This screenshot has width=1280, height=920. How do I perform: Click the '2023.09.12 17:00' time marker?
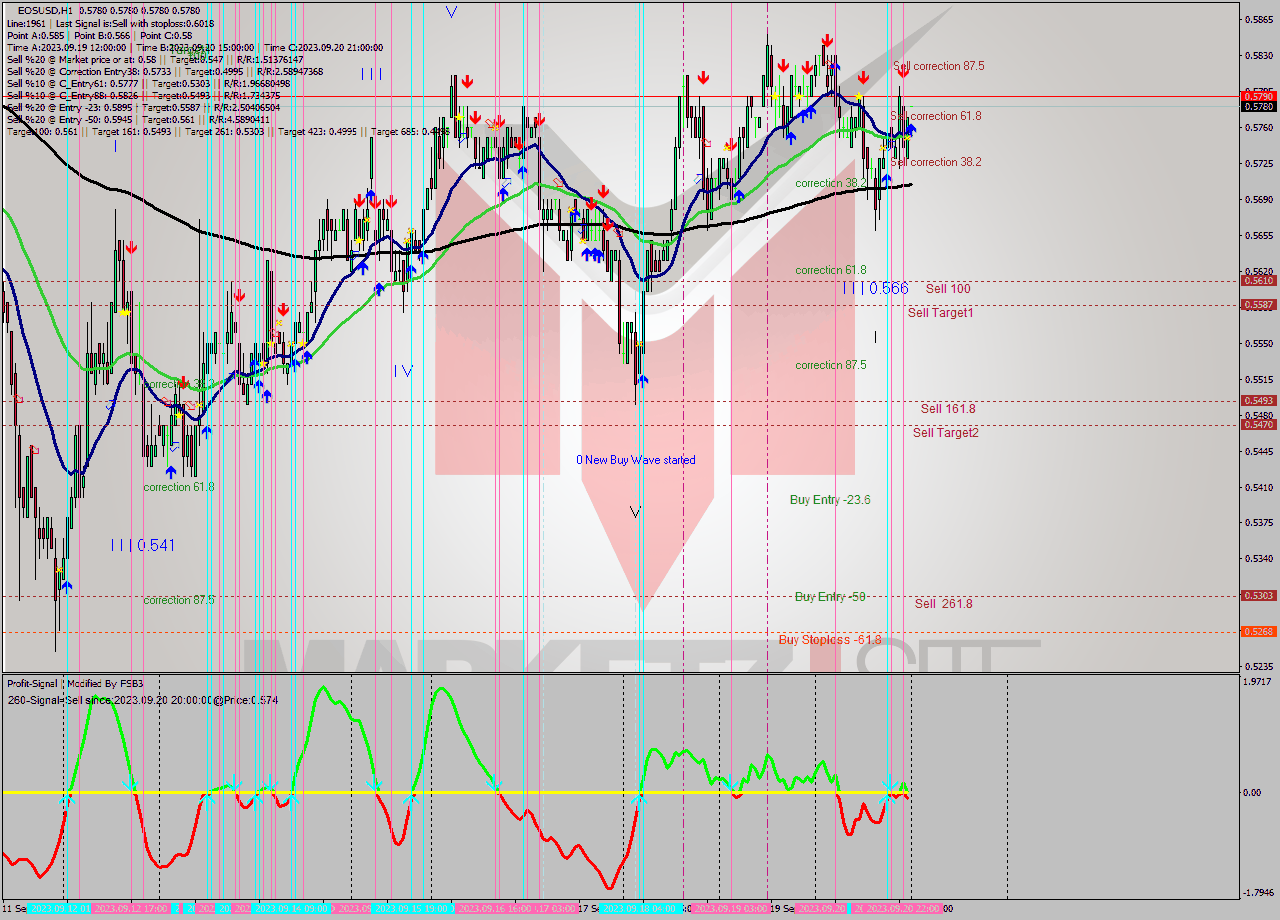pos(132,909)
